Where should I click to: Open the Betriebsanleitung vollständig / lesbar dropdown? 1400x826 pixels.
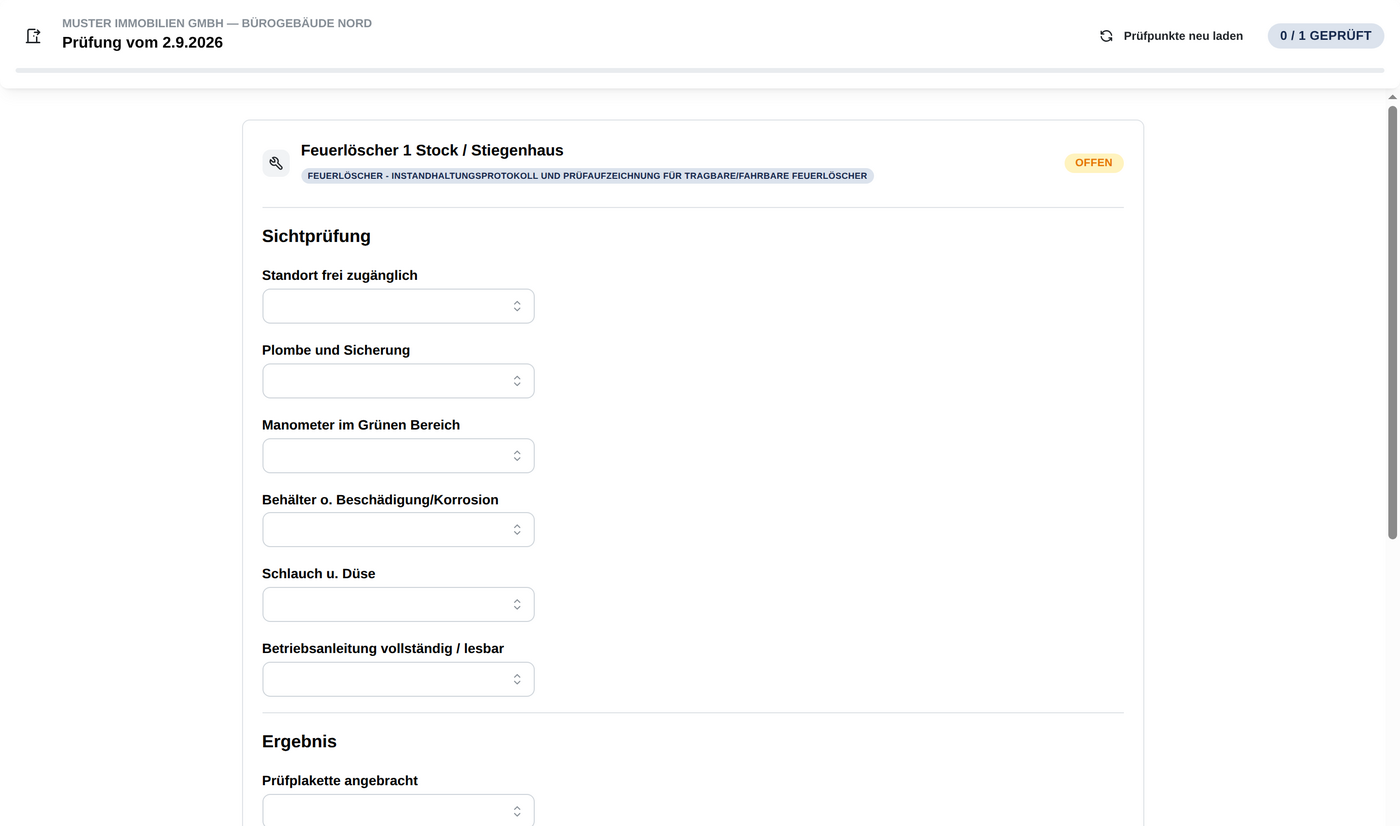[x=398, y=680]
